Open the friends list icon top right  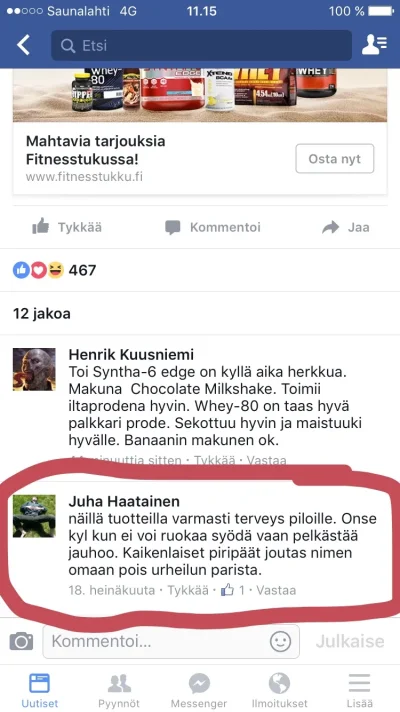pos(374,45)
